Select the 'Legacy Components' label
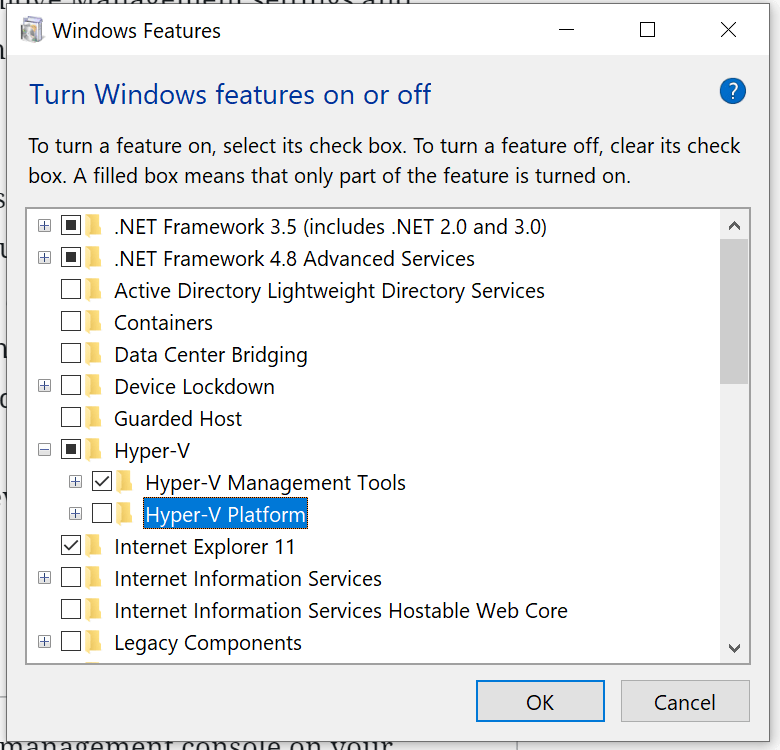 click(x=208, y=643)
